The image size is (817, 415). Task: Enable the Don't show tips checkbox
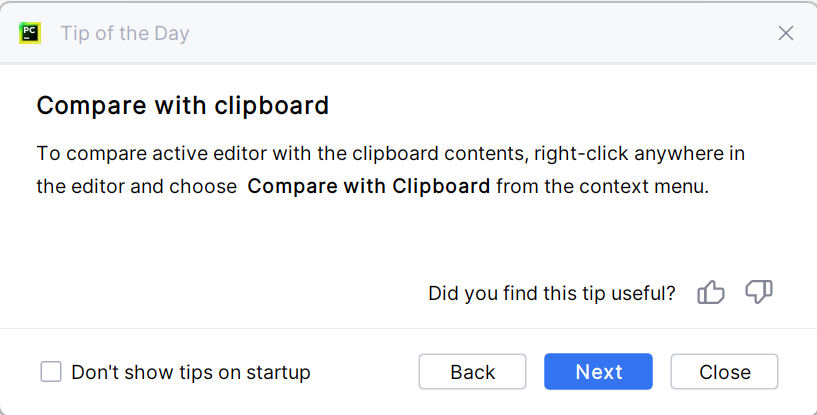click(51, 372)
